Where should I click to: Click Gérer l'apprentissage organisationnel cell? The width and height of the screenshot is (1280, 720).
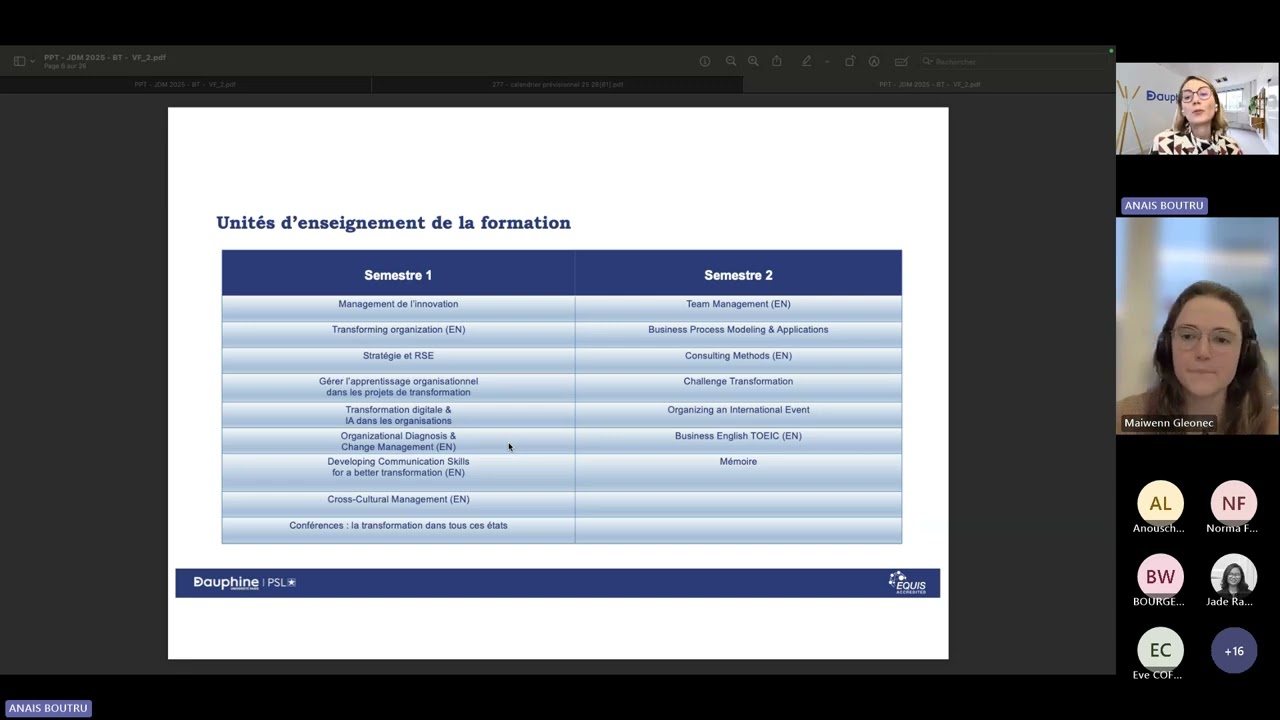[398, 386]
